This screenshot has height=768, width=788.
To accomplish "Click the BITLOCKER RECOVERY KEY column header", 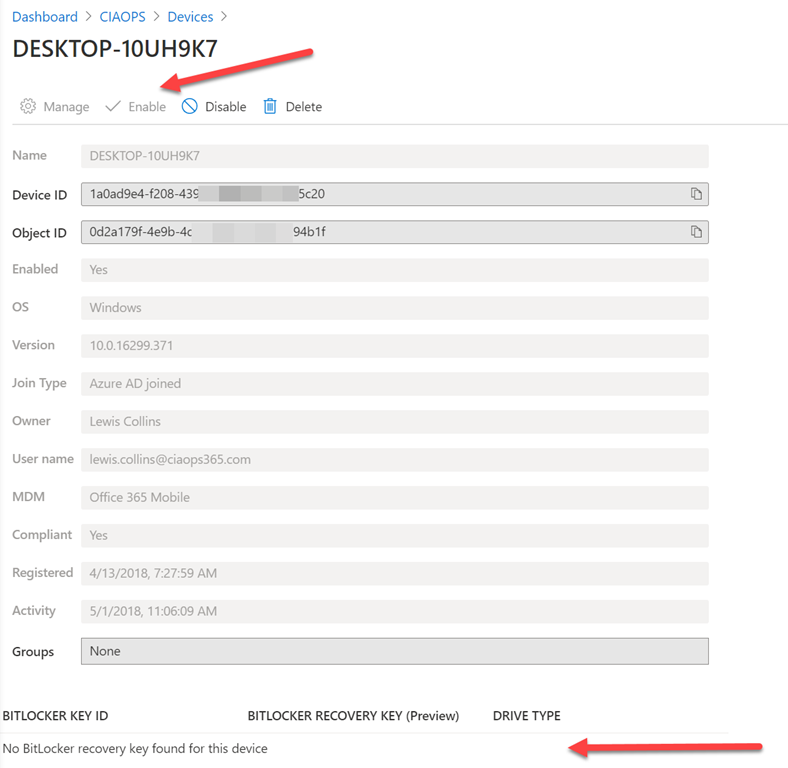I will (353, 716).
